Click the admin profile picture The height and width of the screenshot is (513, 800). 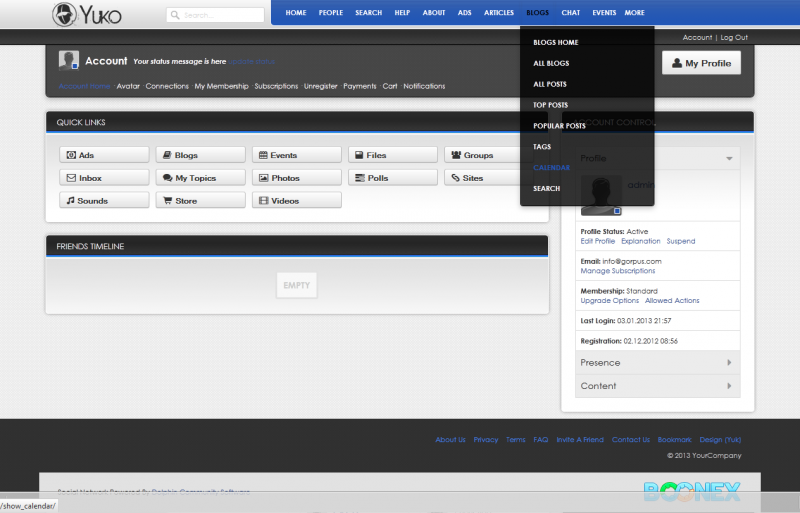pos(601,196)
